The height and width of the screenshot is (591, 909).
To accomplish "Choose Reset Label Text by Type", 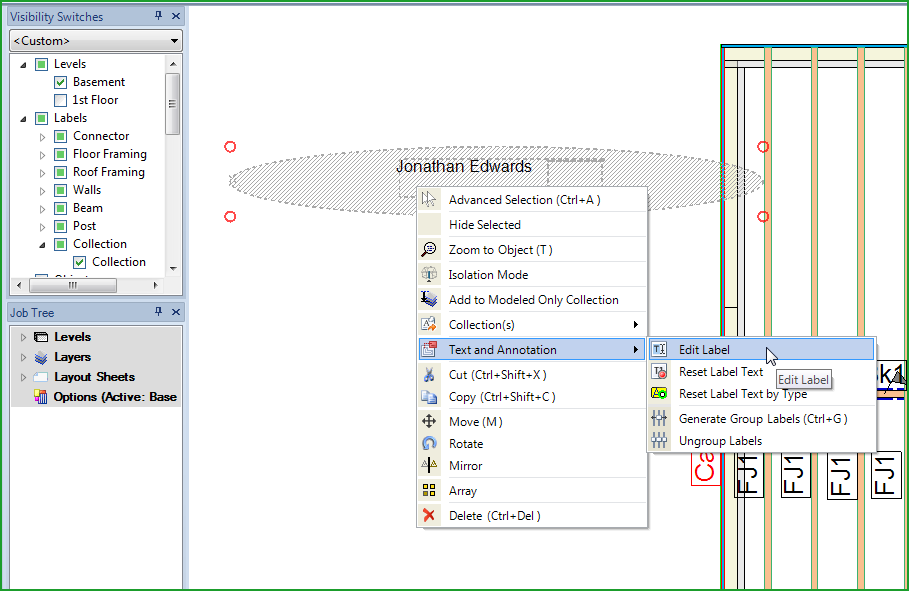I will point(761,394).
